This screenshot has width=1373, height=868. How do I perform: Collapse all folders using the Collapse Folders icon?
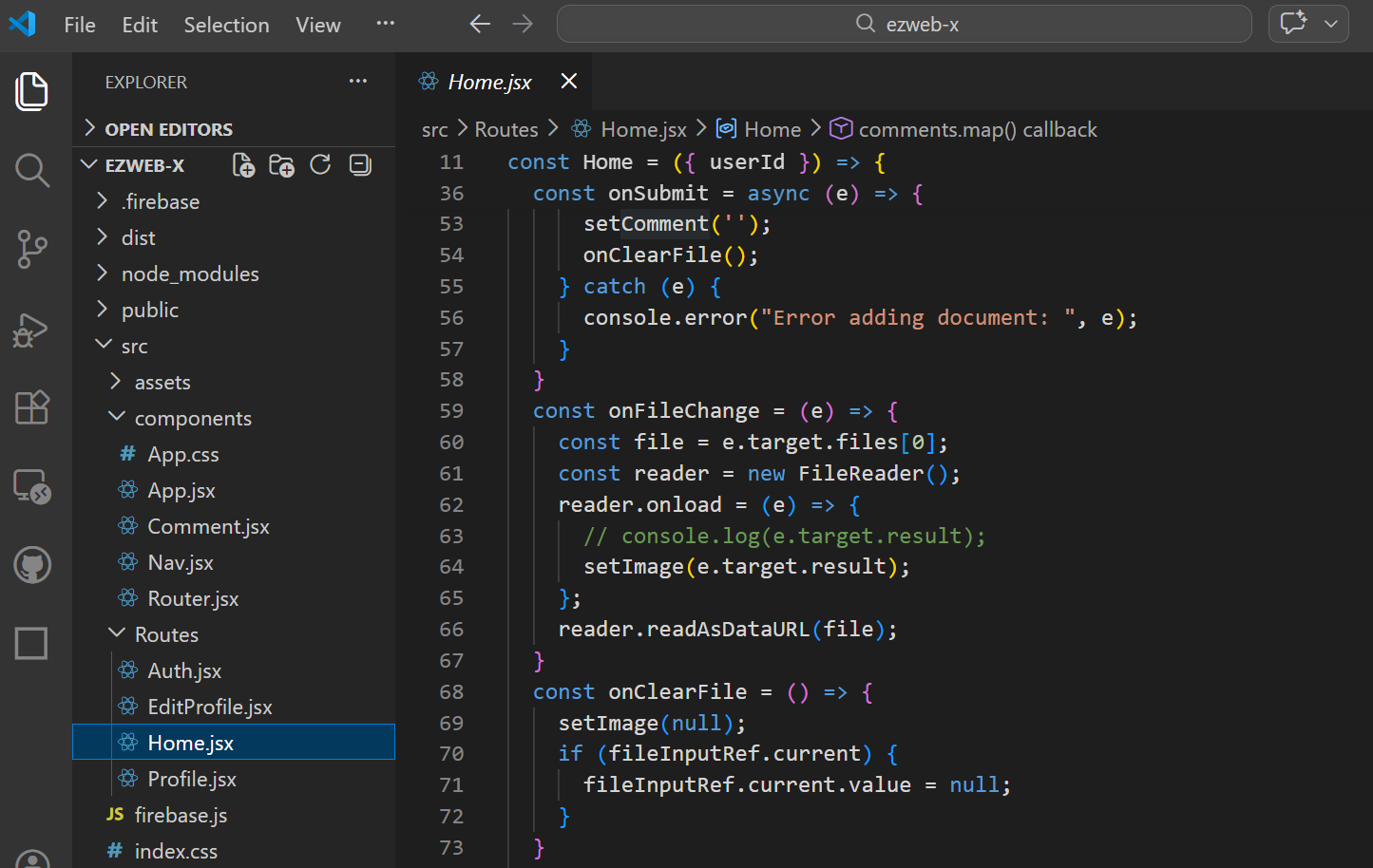359,164
